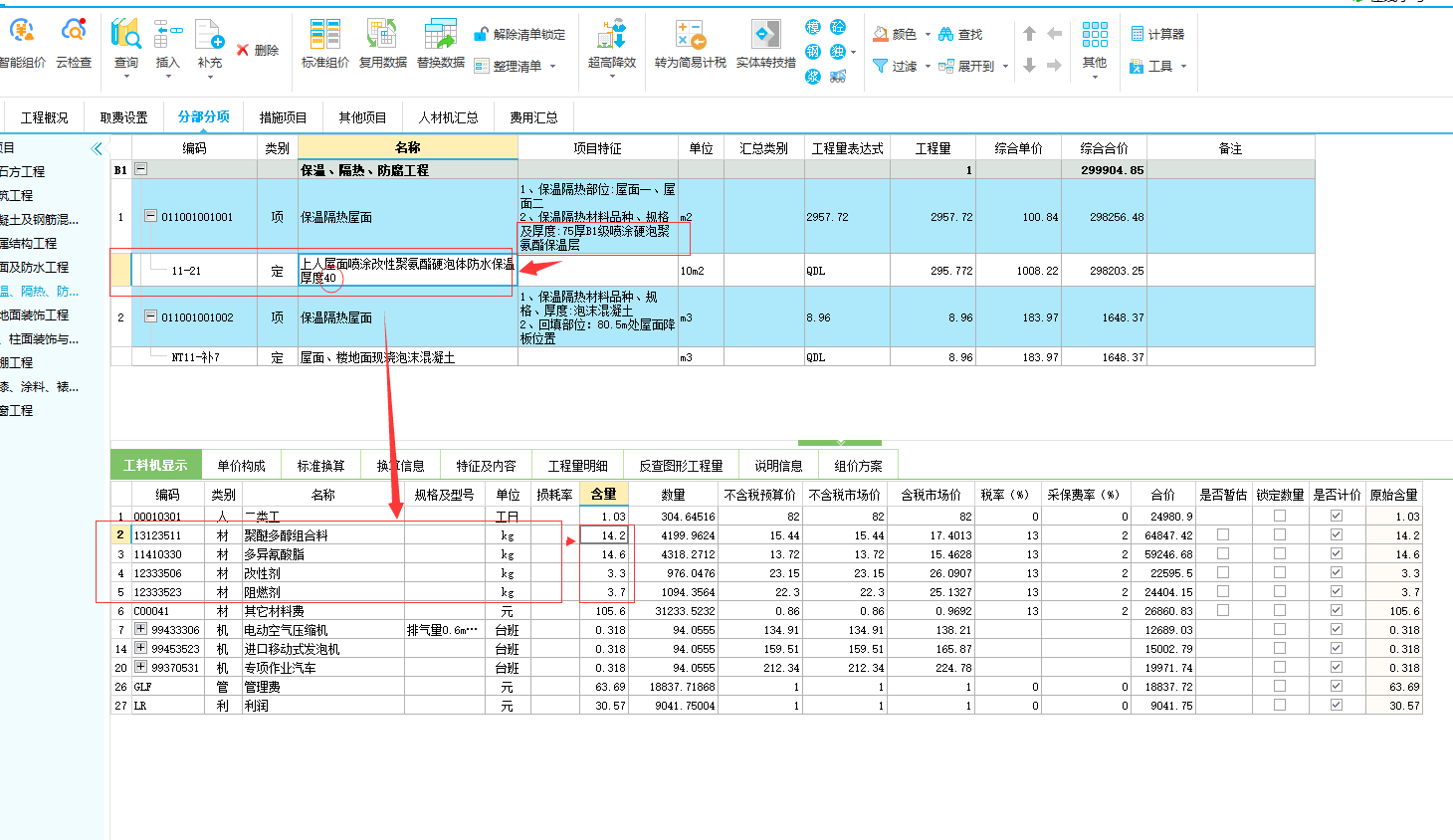
Task: Click the 其他 grid icon
Action: tap(1095, 35)
